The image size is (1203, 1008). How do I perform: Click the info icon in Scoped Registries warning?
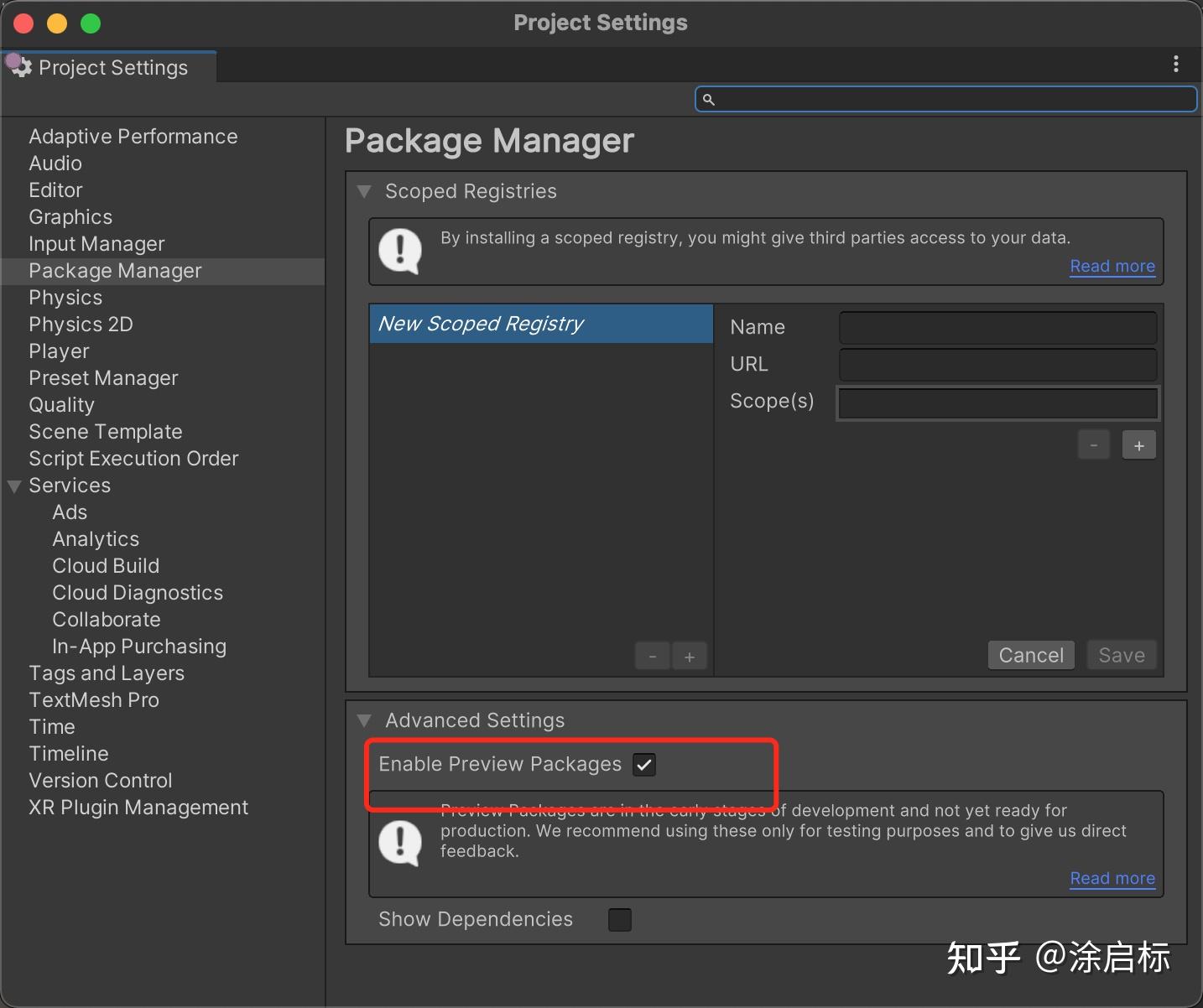400,251
